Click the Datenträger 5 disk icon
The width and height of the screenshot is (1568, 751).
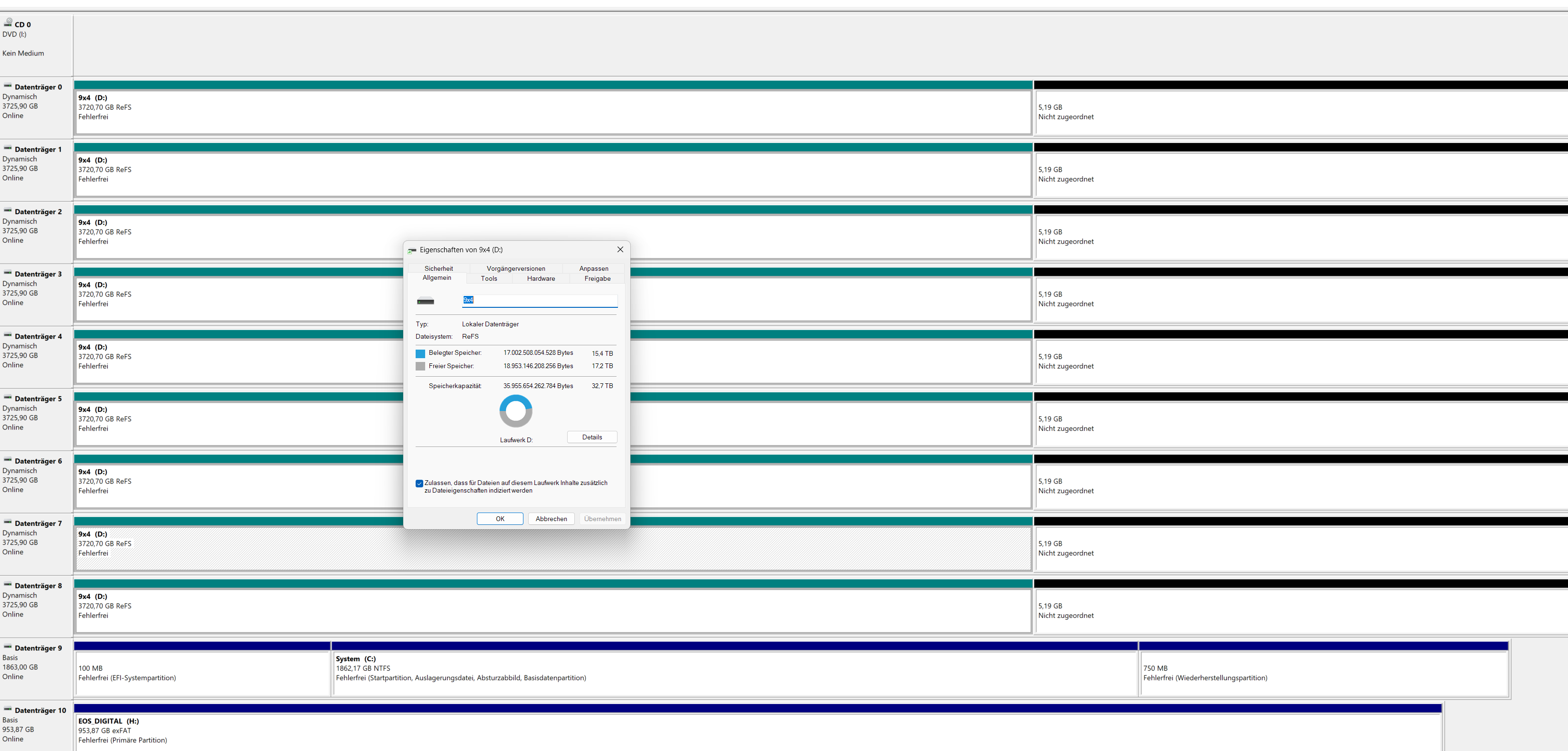click(8, 398)
